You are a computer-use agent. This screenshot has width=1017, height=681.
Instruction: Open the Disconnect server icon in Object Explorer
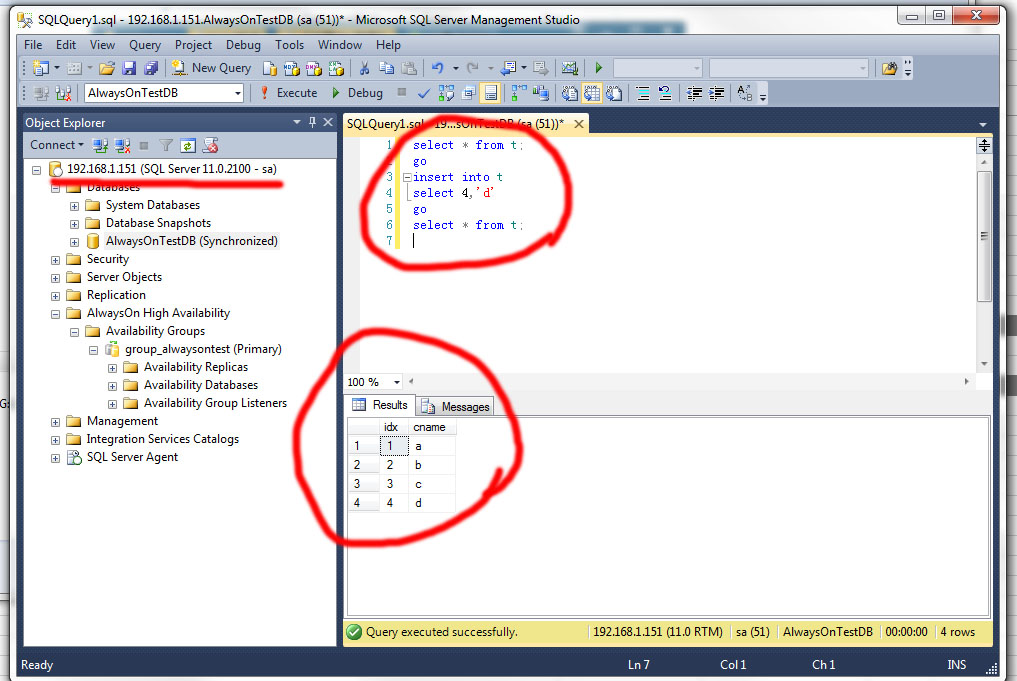pyautogui.click(x=121, y=145)
